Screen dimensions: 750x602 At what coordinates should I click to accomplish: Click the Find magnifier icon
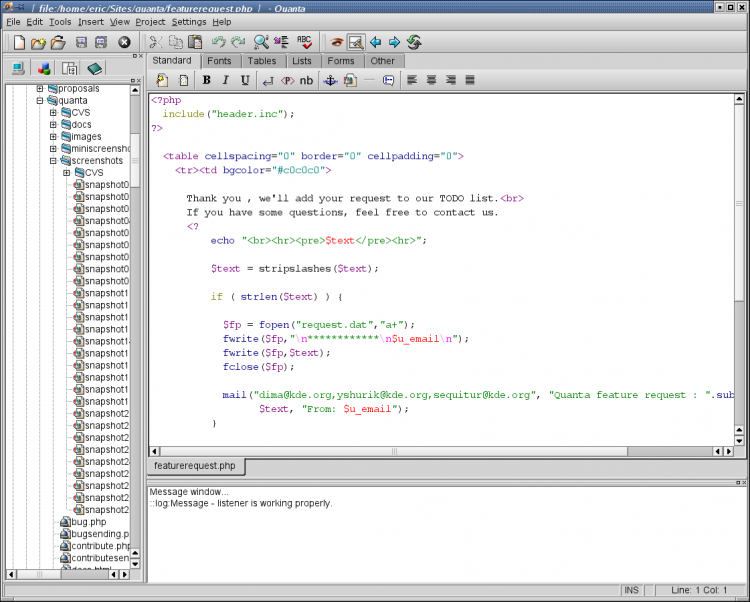click(260, 42)
